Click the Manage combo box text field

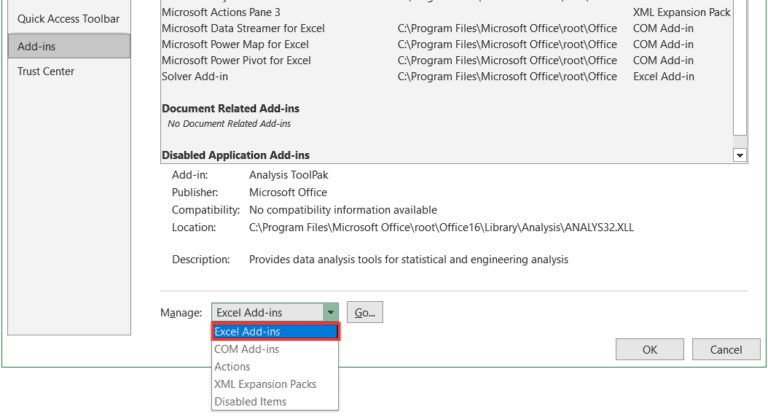coord(267,312)
